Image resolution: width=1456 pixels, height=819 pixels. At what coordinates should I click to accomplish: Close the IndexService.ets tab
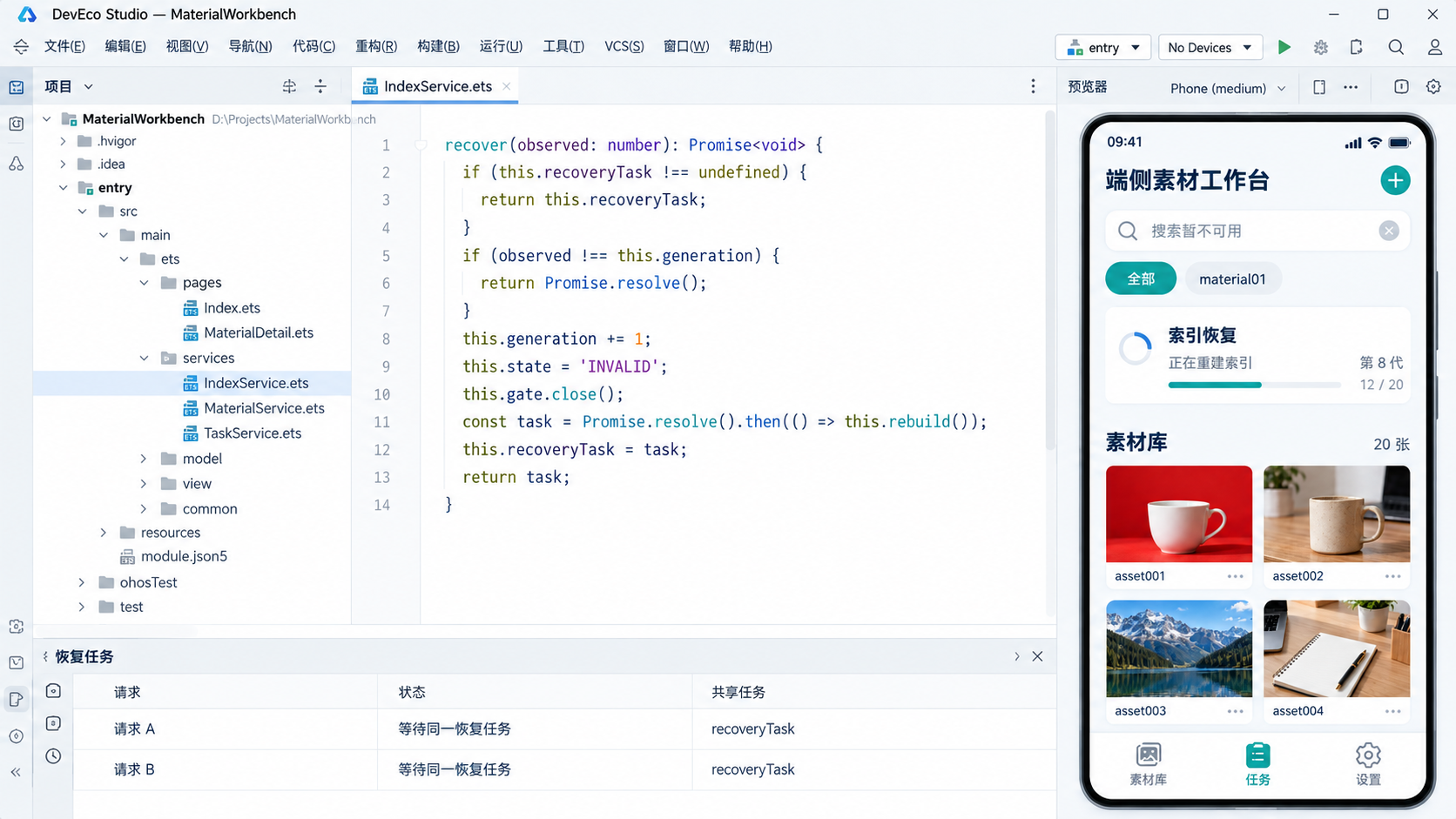tap(506, 85)
